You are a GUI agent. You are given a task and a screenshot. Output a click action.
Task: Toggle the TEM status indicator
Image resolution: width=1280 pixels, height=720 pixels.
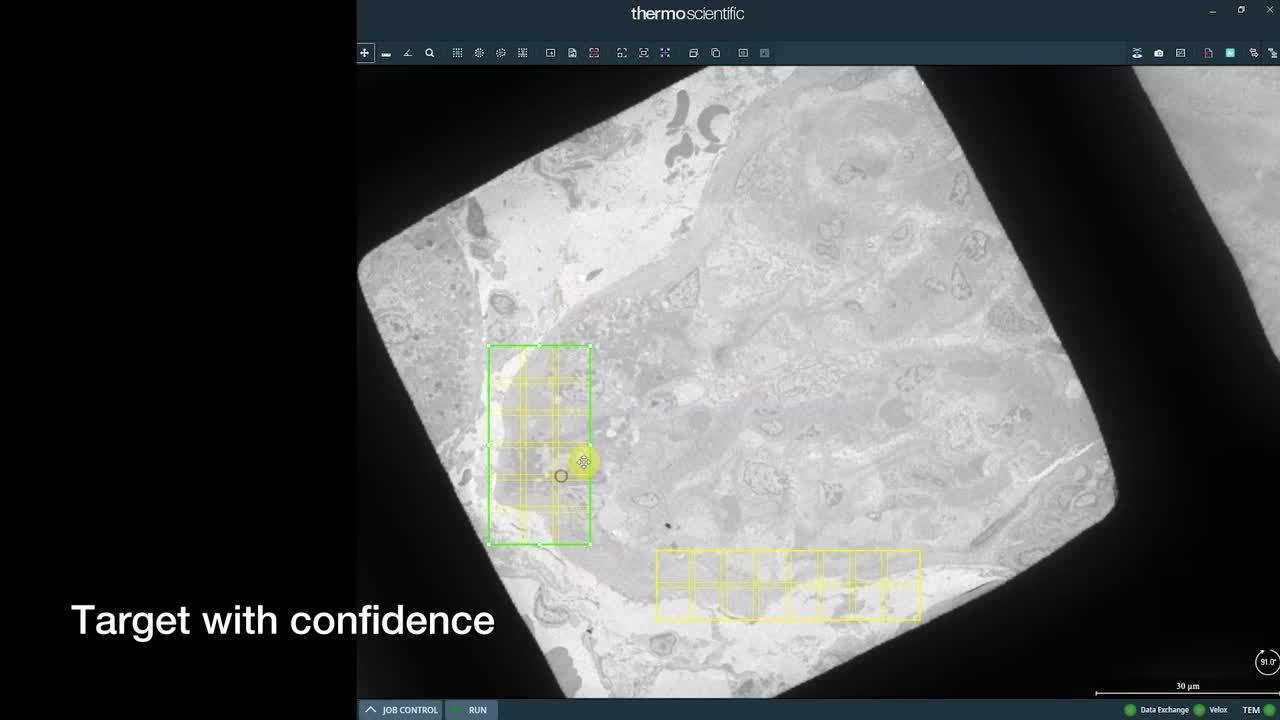point(1269,710)
